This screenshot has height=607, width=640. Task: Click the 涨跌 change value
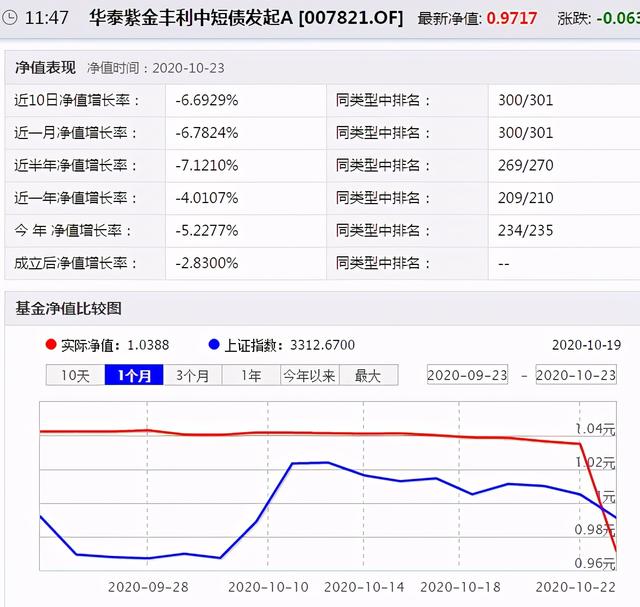coord(618,18)
